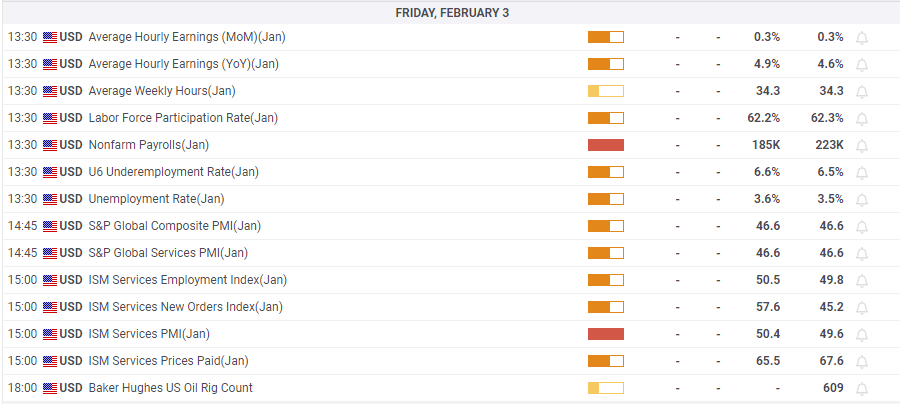Click the red volatility bar for ISM Services PMI
The height and width of the screenshot is (404, 900).
tap(605, 334)
